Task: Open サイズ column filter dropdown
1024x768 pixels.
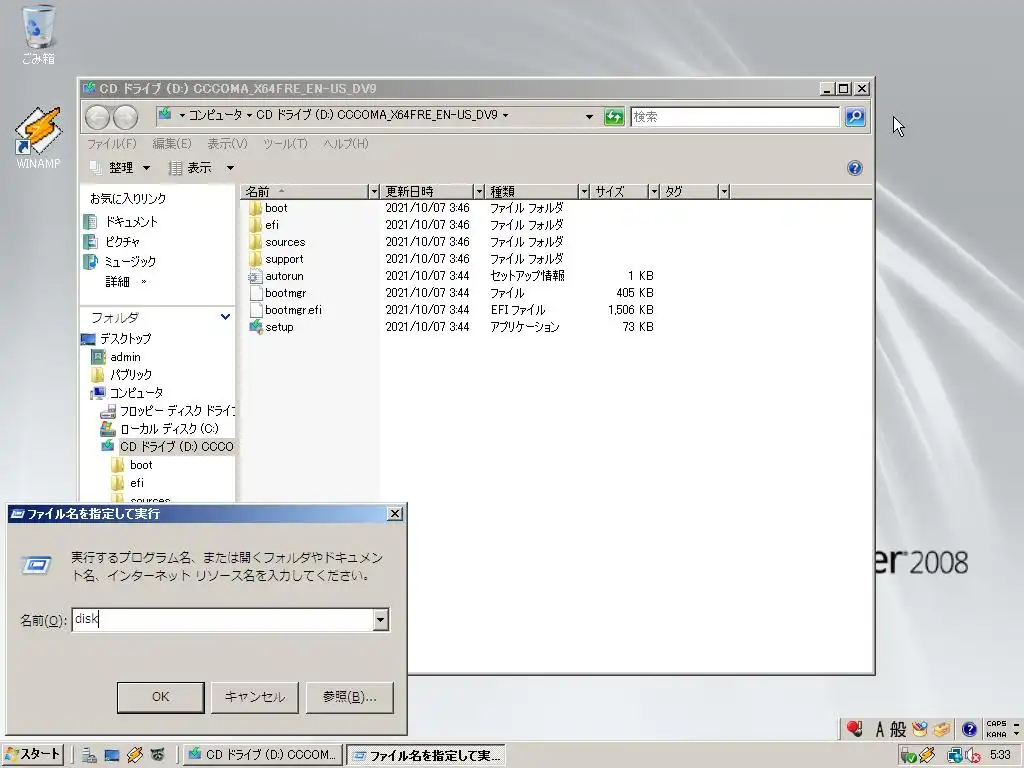Action: pos(654,191)
